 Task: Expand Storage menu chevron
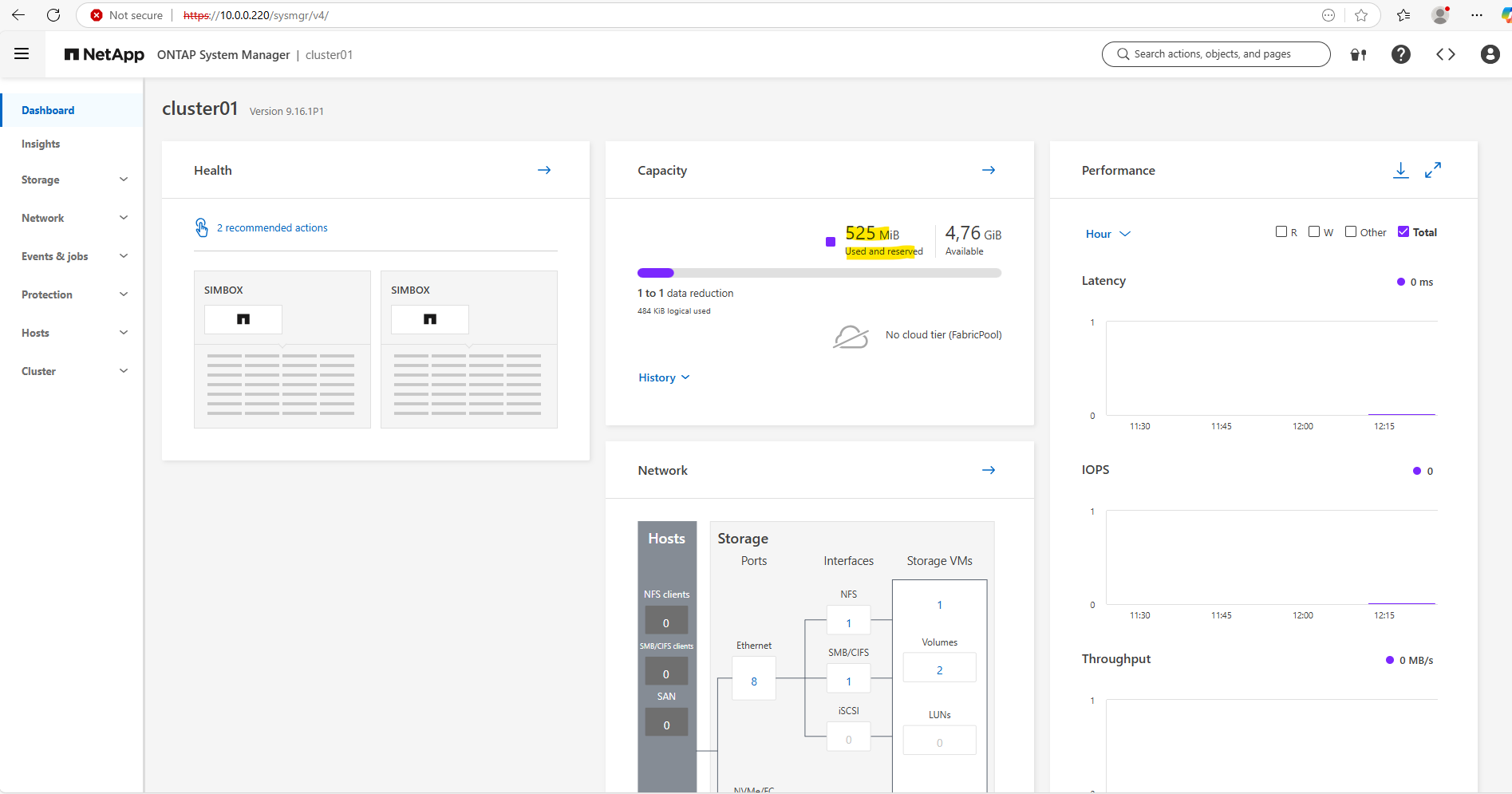pyautogui.click(x=124, y=180)
